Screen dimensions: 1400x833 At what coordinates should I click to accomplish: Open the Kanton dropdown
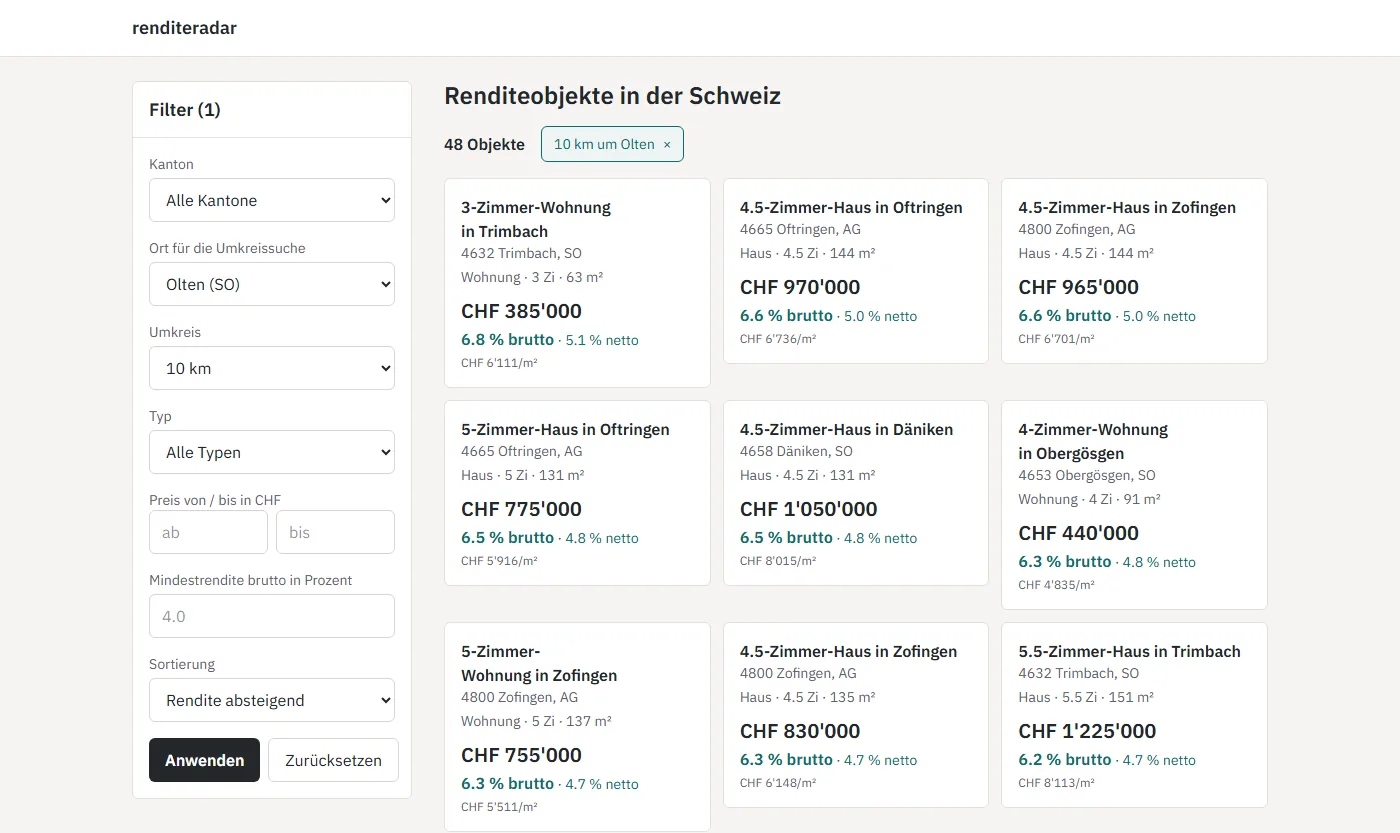tap(272, 200)
